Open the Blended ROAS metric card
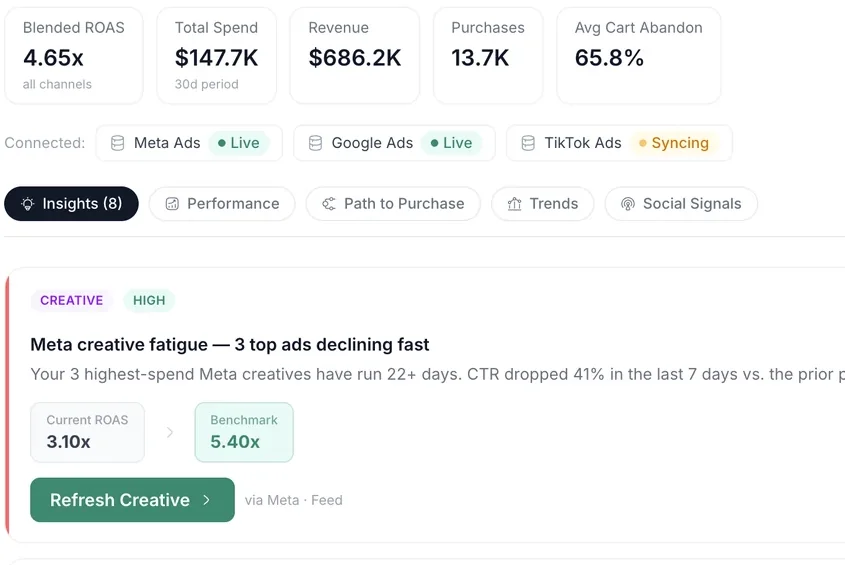This screenshot has height=565, width=845. pyautogui.click(x=74, y=56)
